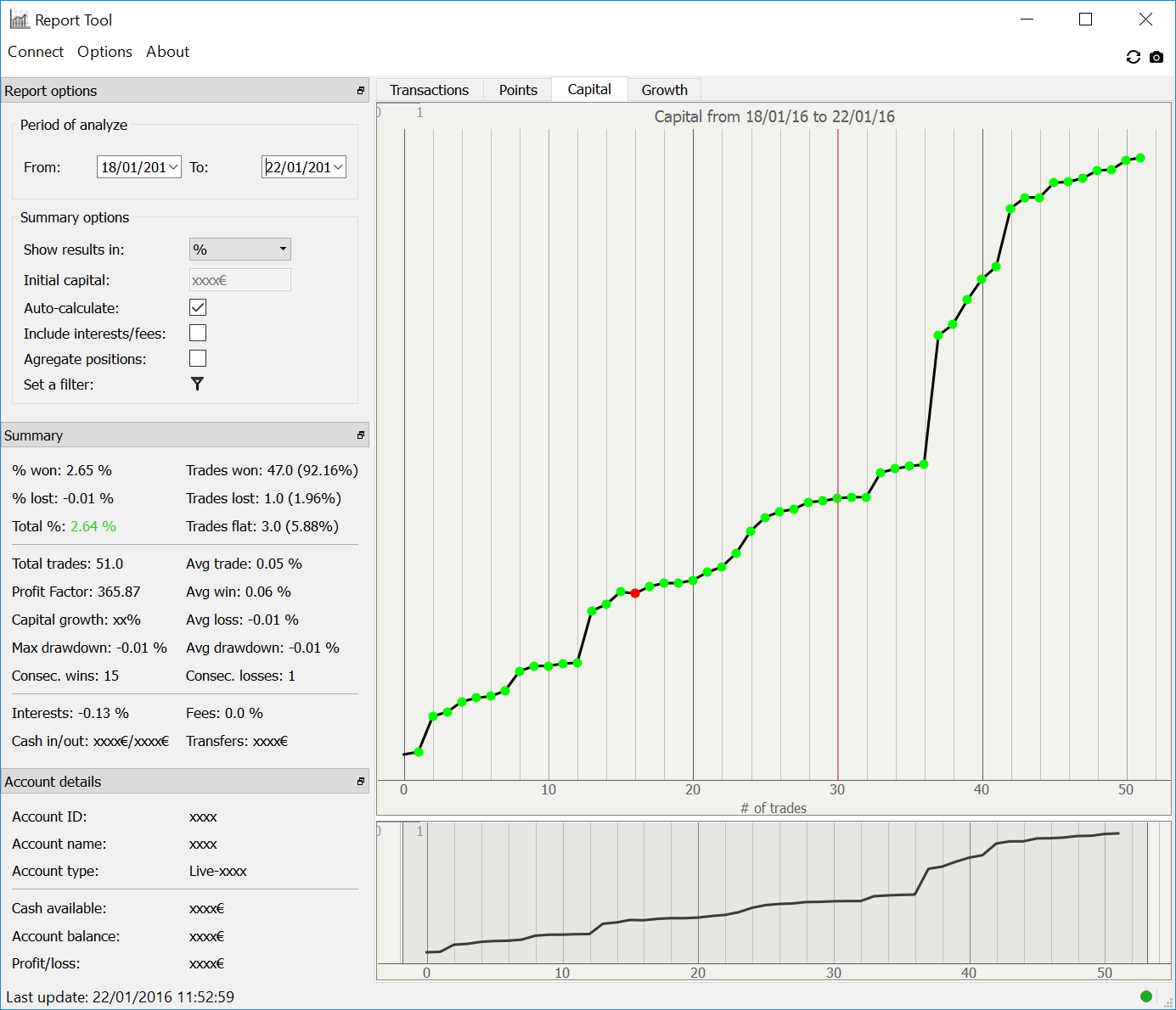The image size is (1176, 1010).
Task: Select the Capital tab
Action: (589, 89)
